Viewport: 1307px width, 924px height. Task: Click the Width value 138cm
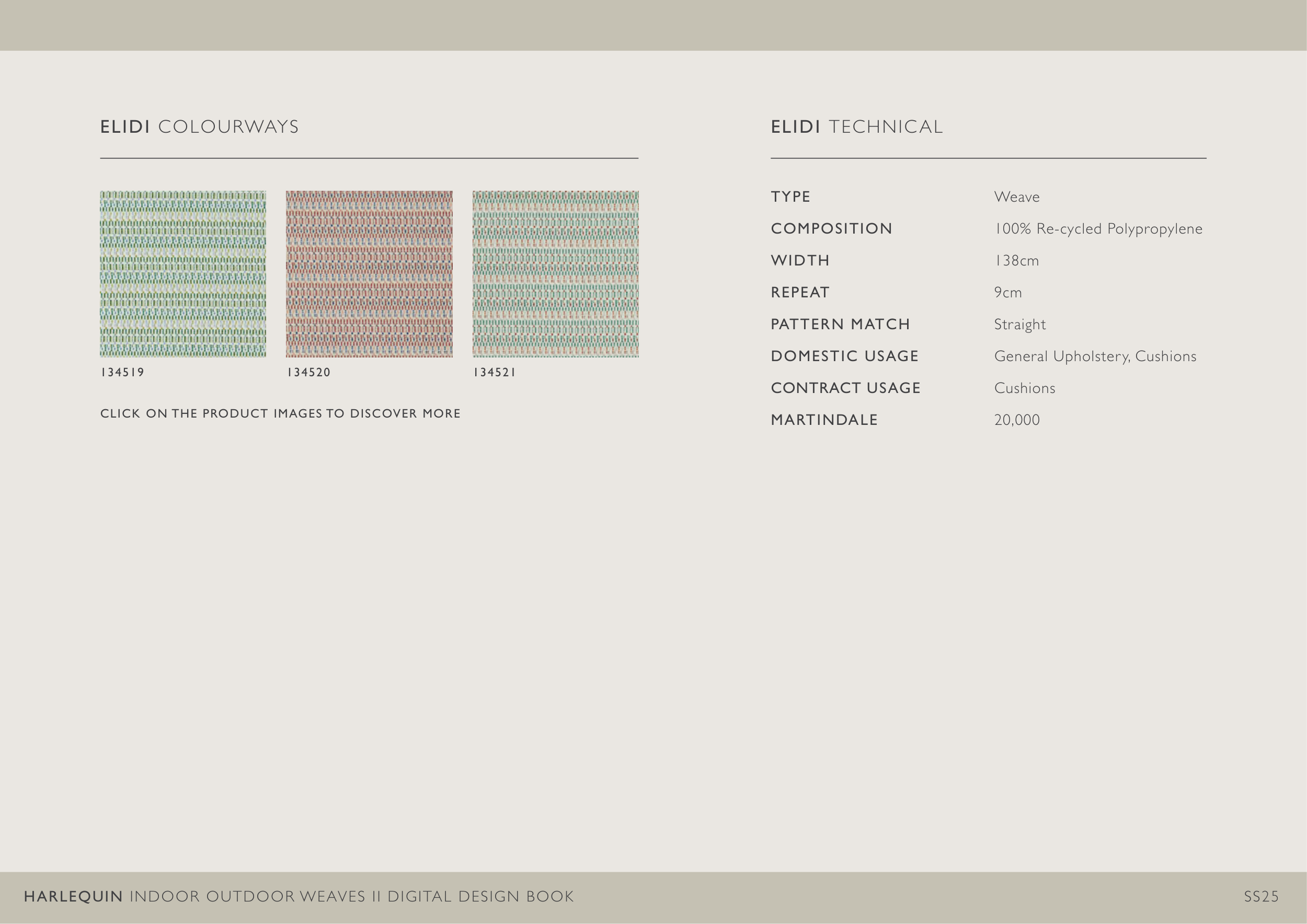pos(1016,261)
